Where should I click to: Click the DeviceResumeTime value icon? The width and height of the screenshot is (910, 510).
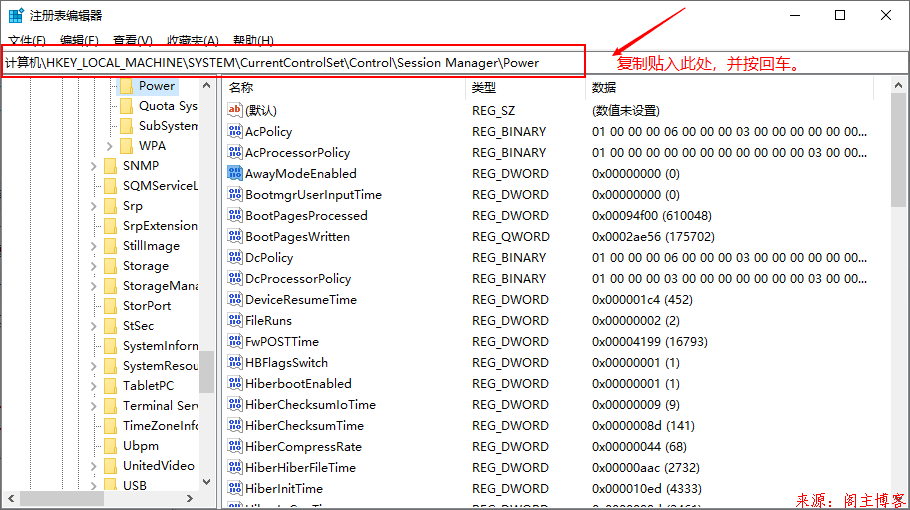coord(234,299)
